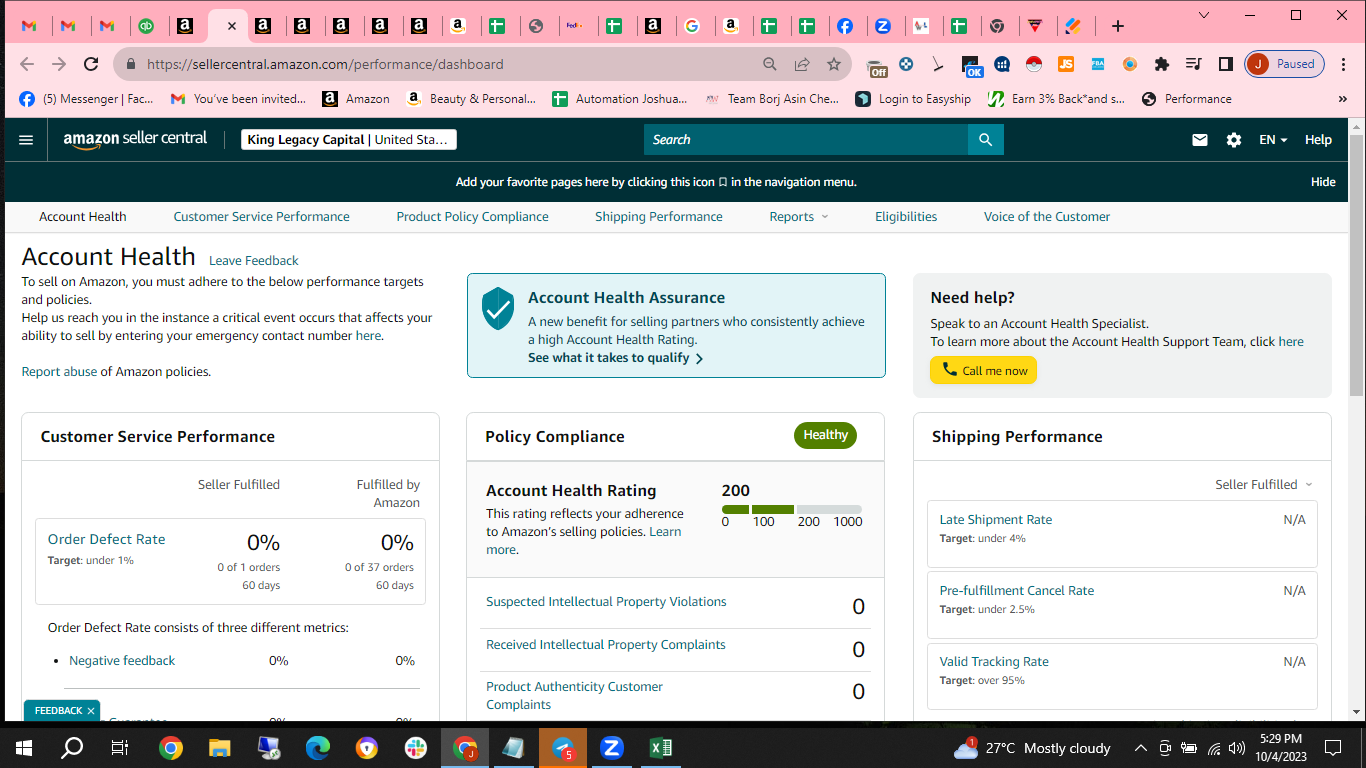Open the Account Health tab
This screenshot has height=768, width=1366.
pyautogui.click(x=83, y=216)
